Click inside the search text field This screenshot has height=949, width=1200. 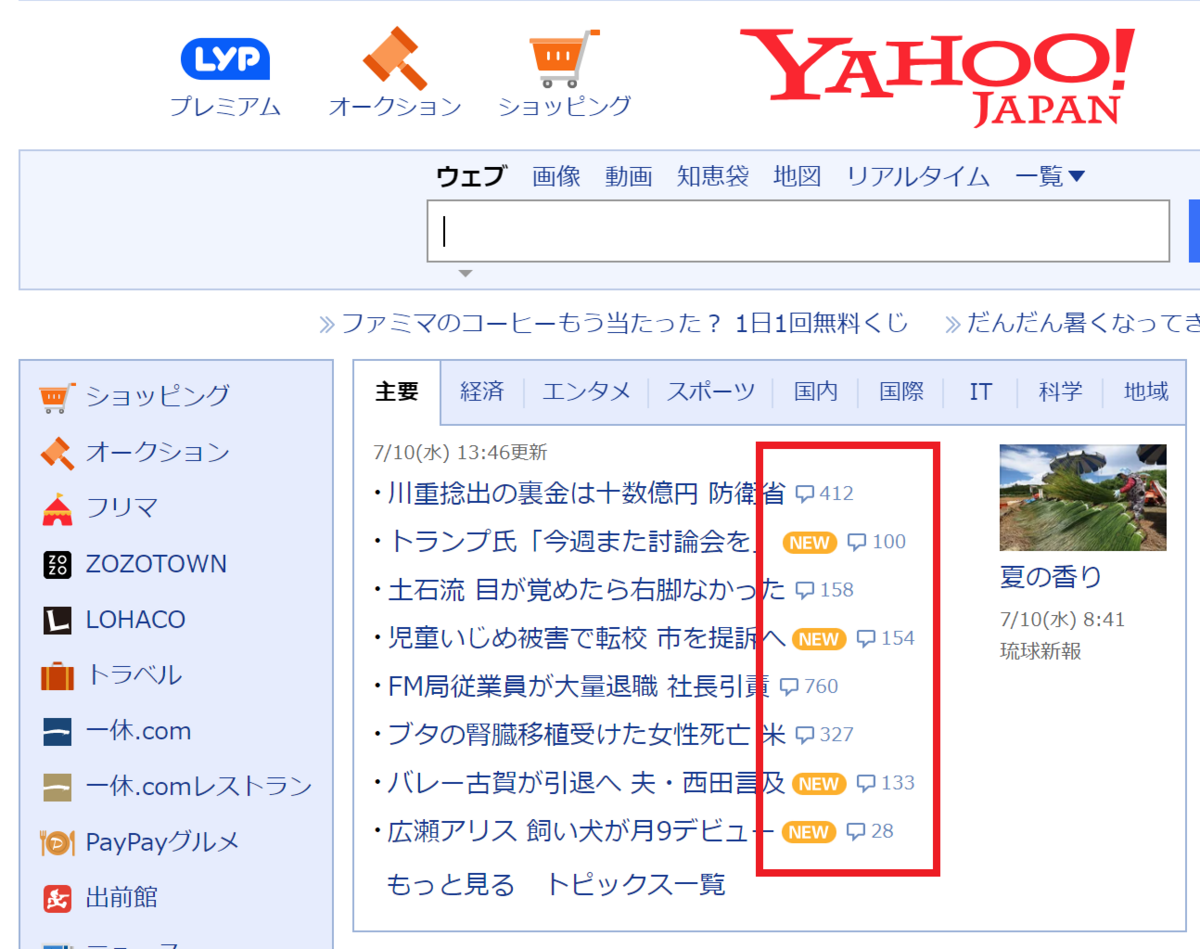pos(798,231)
